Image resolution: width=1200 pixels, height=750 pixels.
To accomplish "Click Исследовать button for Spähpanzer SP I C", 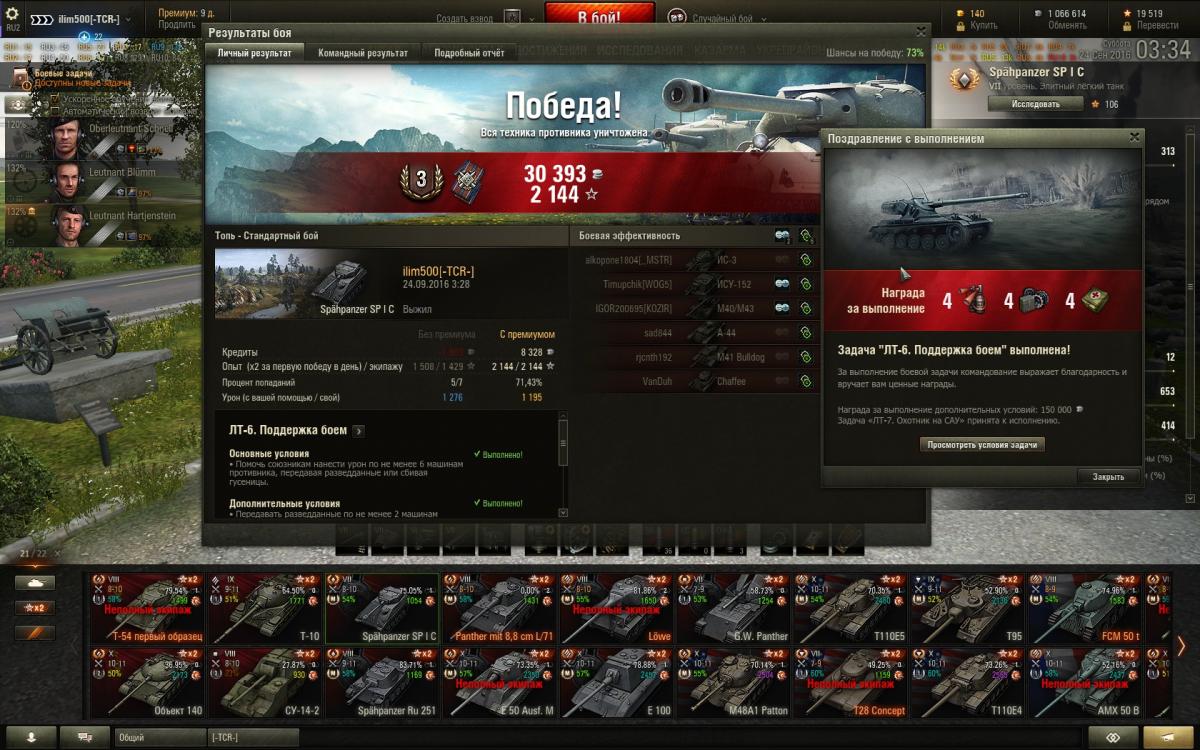I will coord(1036,103).
